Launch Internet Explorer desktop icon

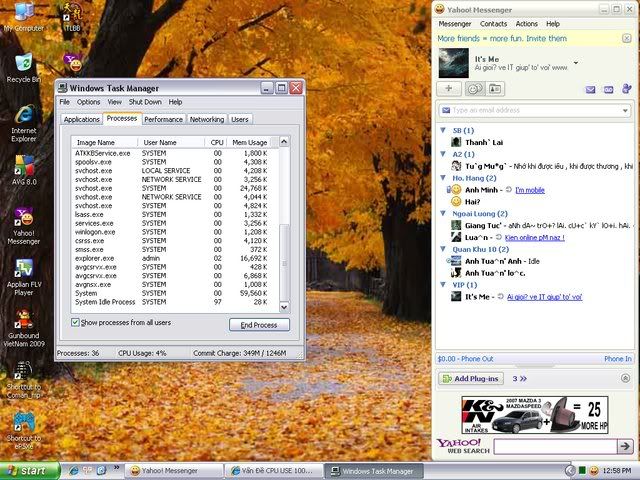[x=24, y=123]
